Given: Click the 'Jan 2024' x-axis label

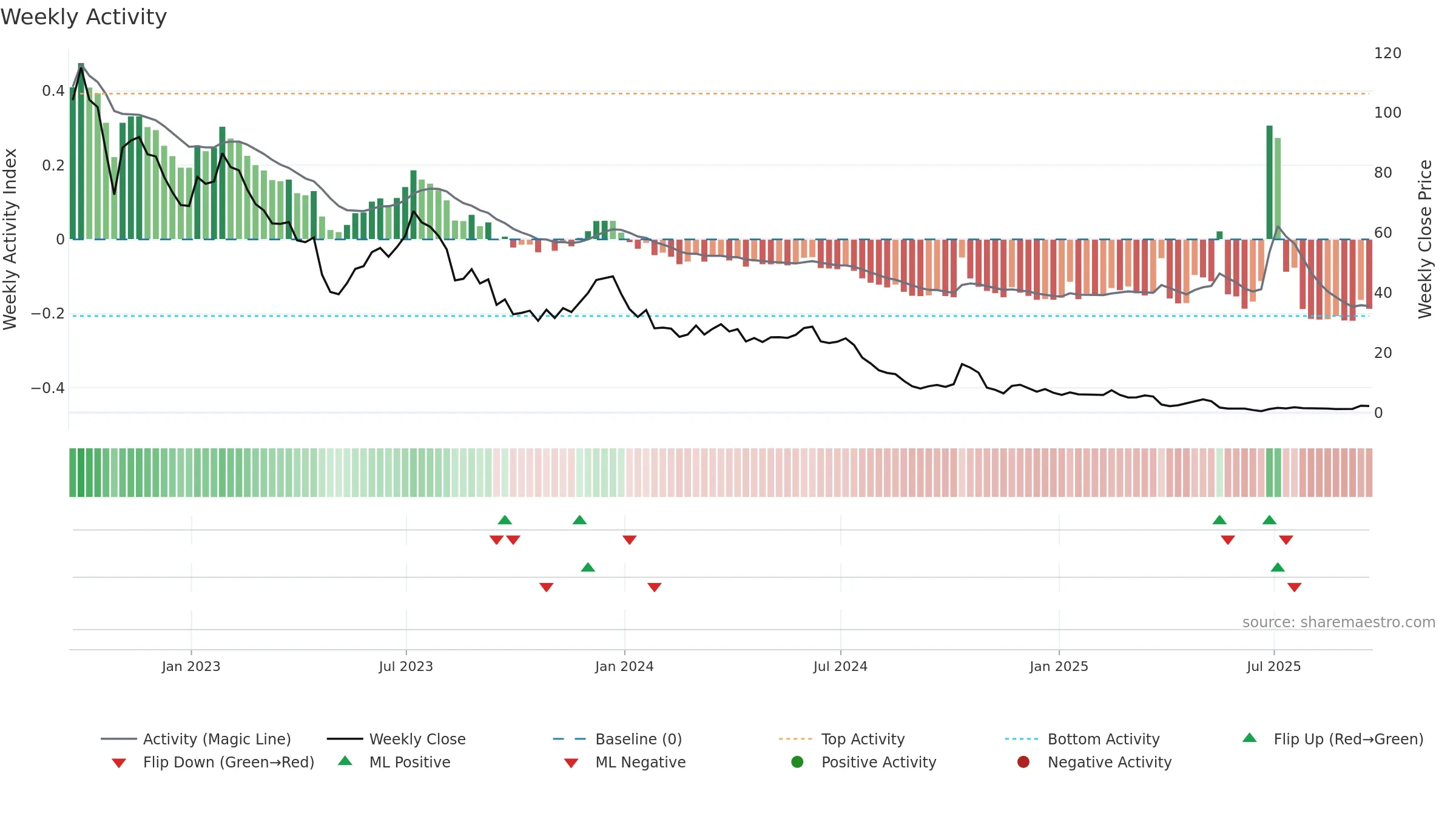Looking at the screenshot, I should pos(624,666).
